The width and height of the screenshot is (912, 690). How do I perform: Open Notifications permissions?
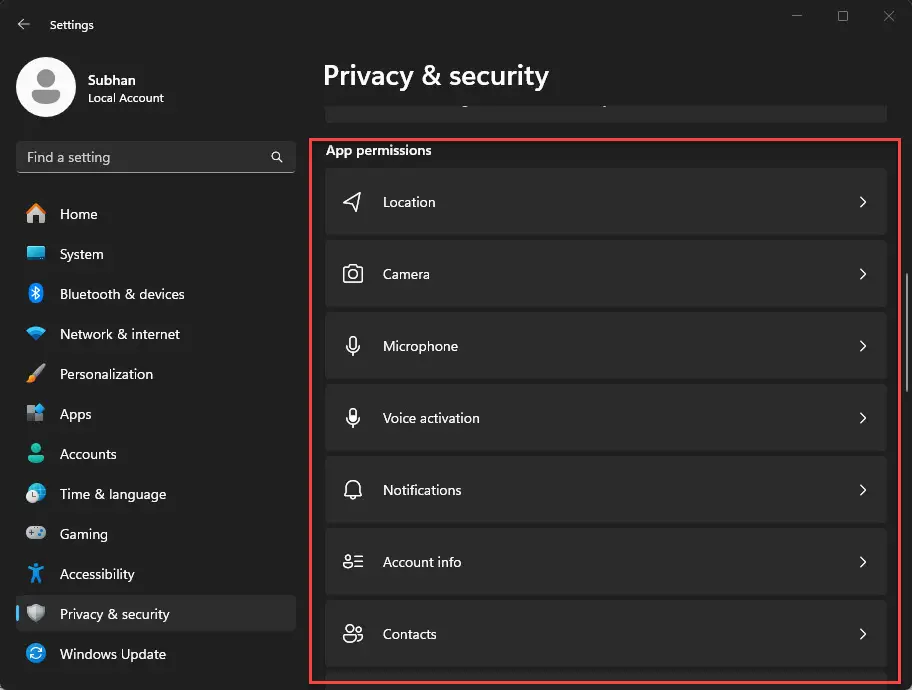coord(605,490)
